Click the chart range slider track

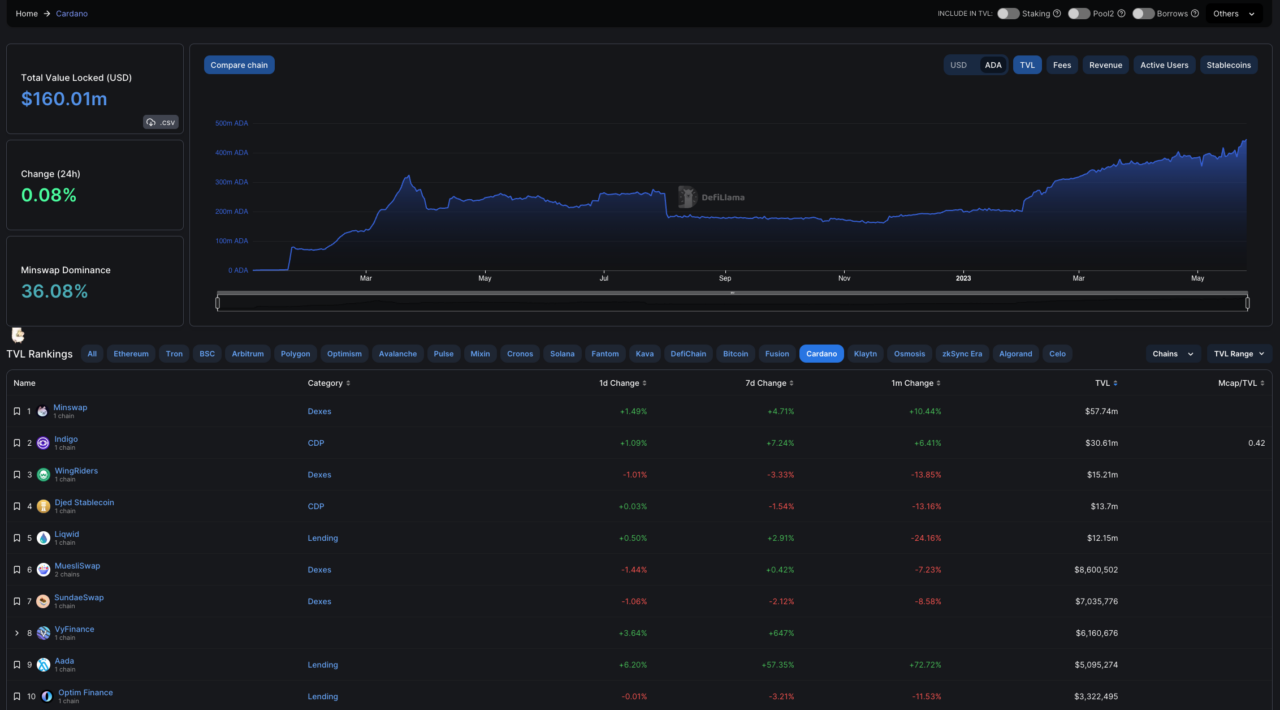pos(732,302)
